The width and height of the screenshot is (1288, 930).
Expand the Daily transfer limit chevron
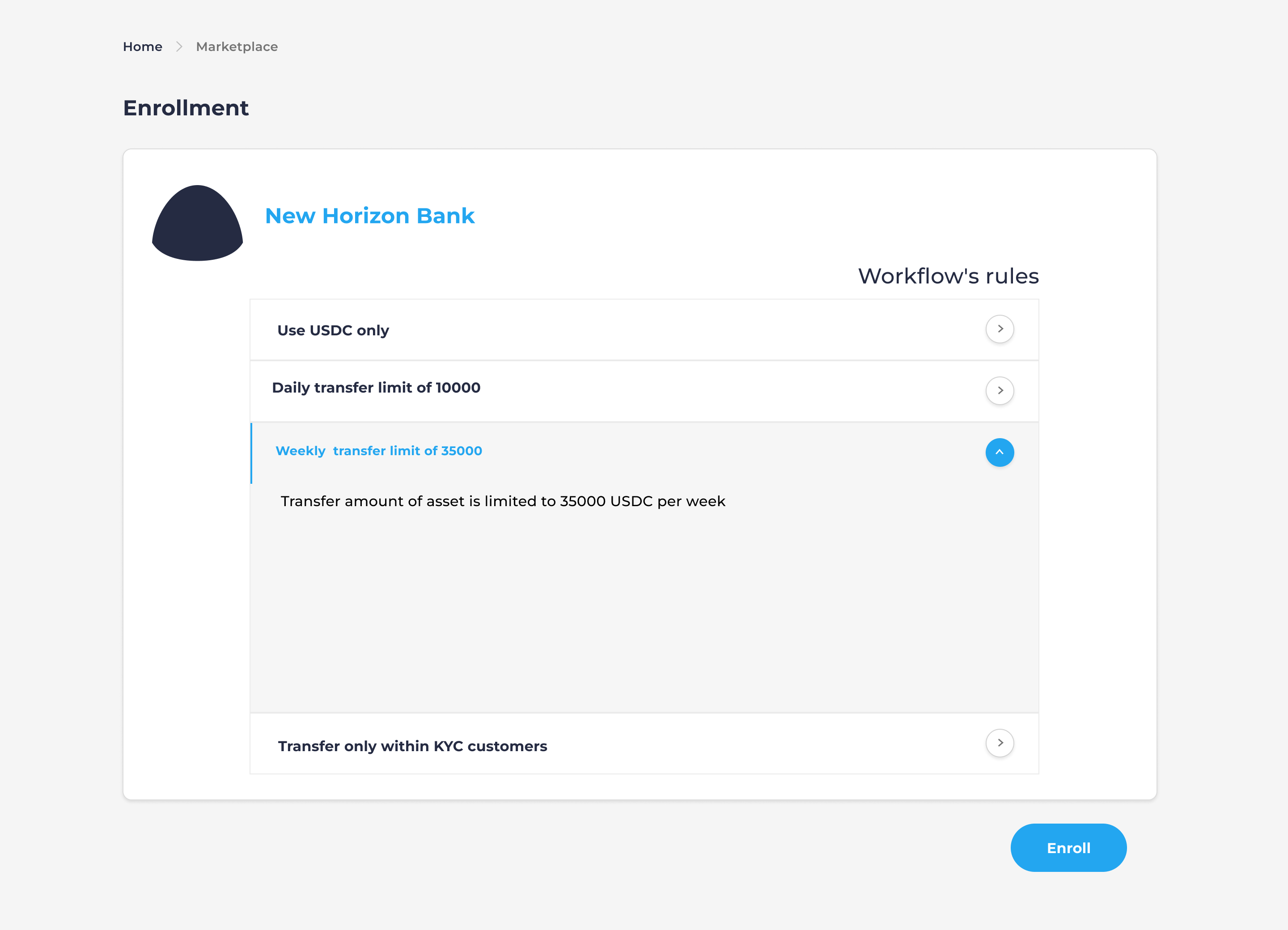pos(1000,391)
